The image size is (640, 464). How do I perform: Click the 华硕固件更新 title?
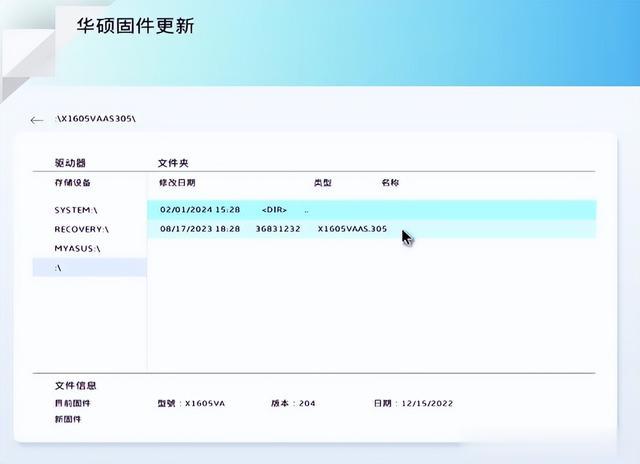(136, 26)
